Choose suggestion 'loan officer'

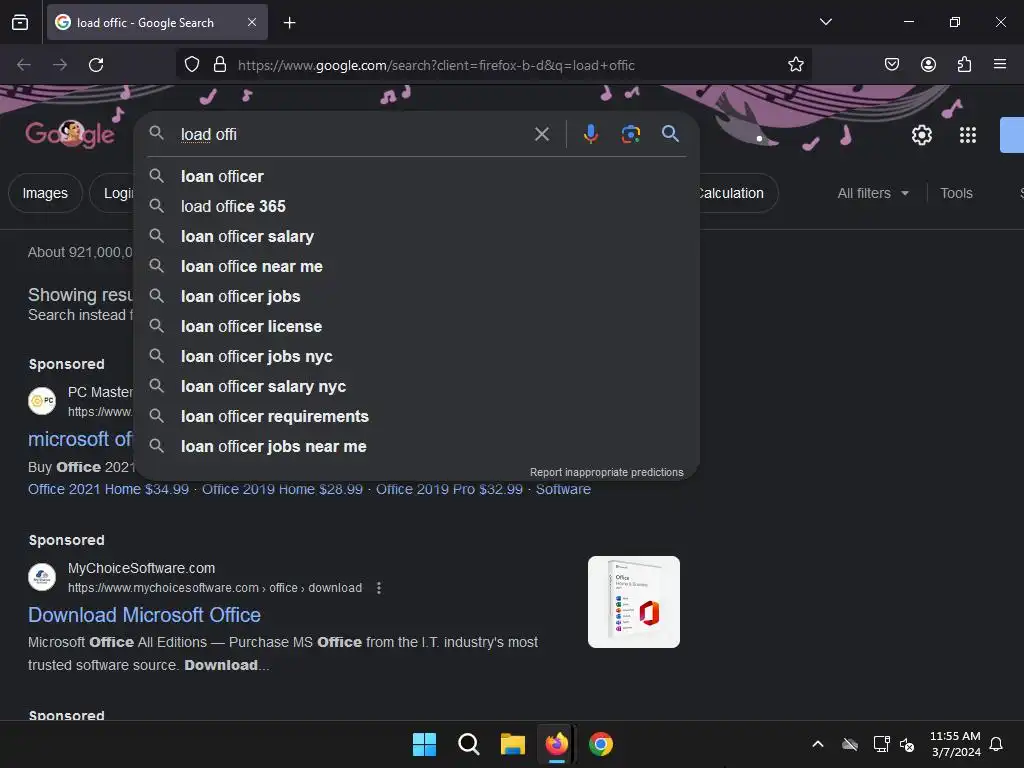coord(417,176)
